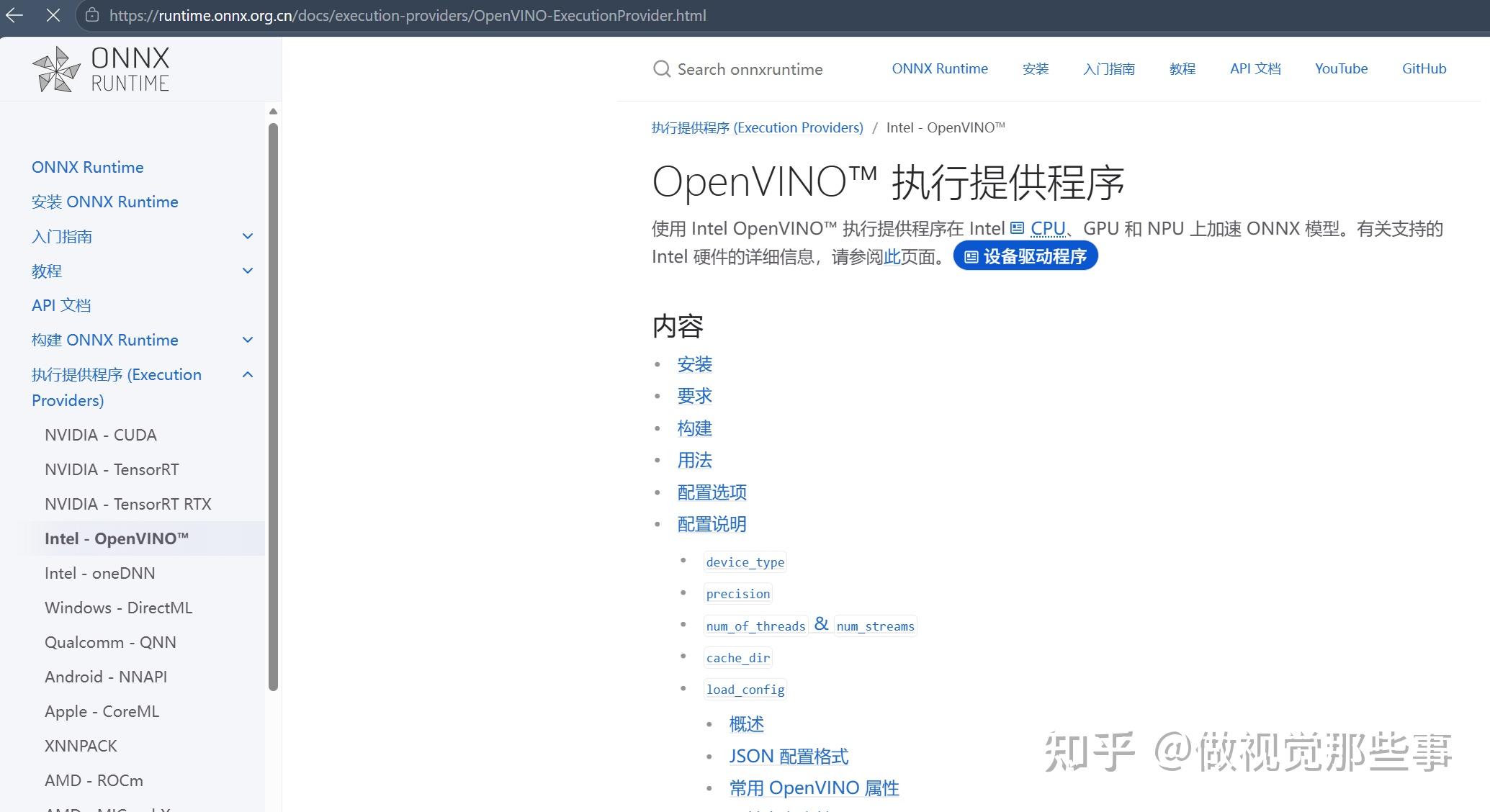The image size is (1490, 812).
Task: Open ONNX Runtime in top navigation
Action: [940, 68]
